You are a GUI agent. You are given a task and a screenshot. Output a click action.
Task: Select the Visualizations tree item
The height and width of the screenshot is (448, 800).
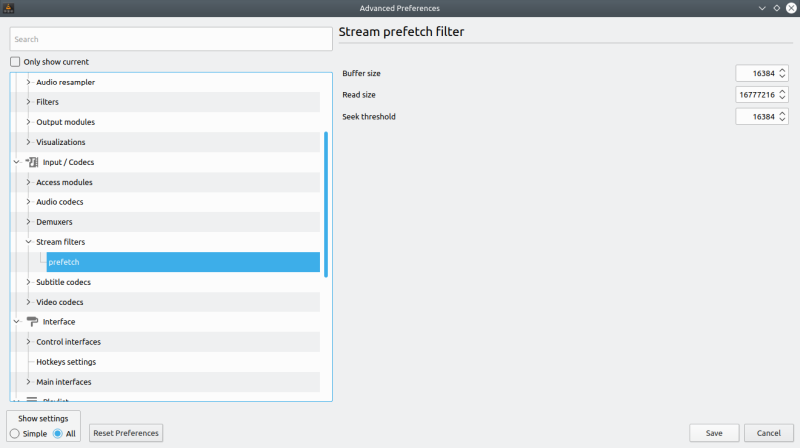[61, 142]
